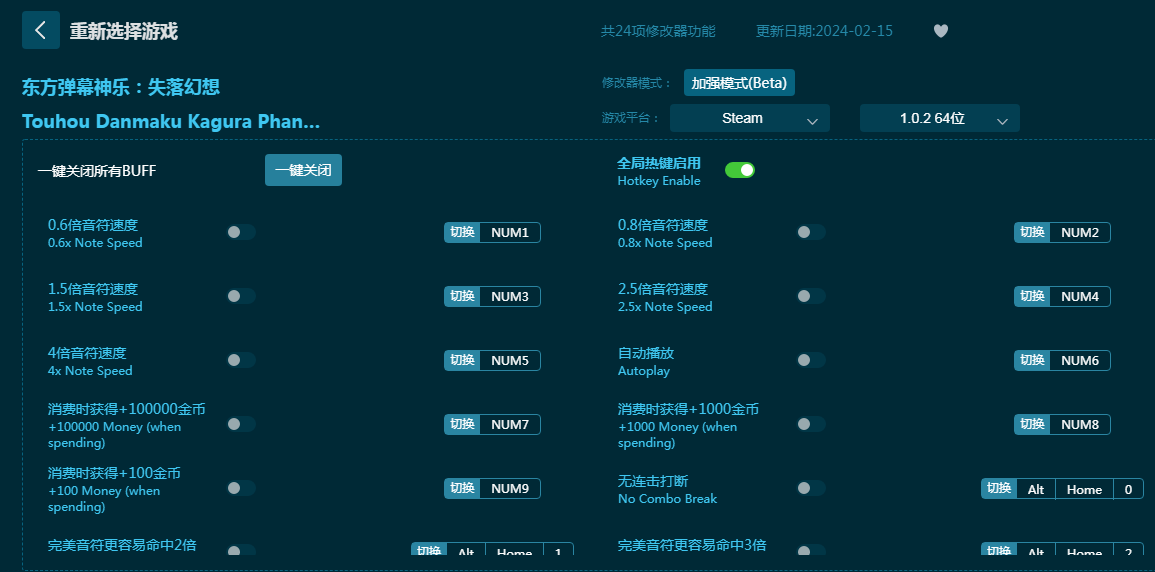Click the back arrow icon
This screenshot has height=572, width=1155.
[41, 30]
